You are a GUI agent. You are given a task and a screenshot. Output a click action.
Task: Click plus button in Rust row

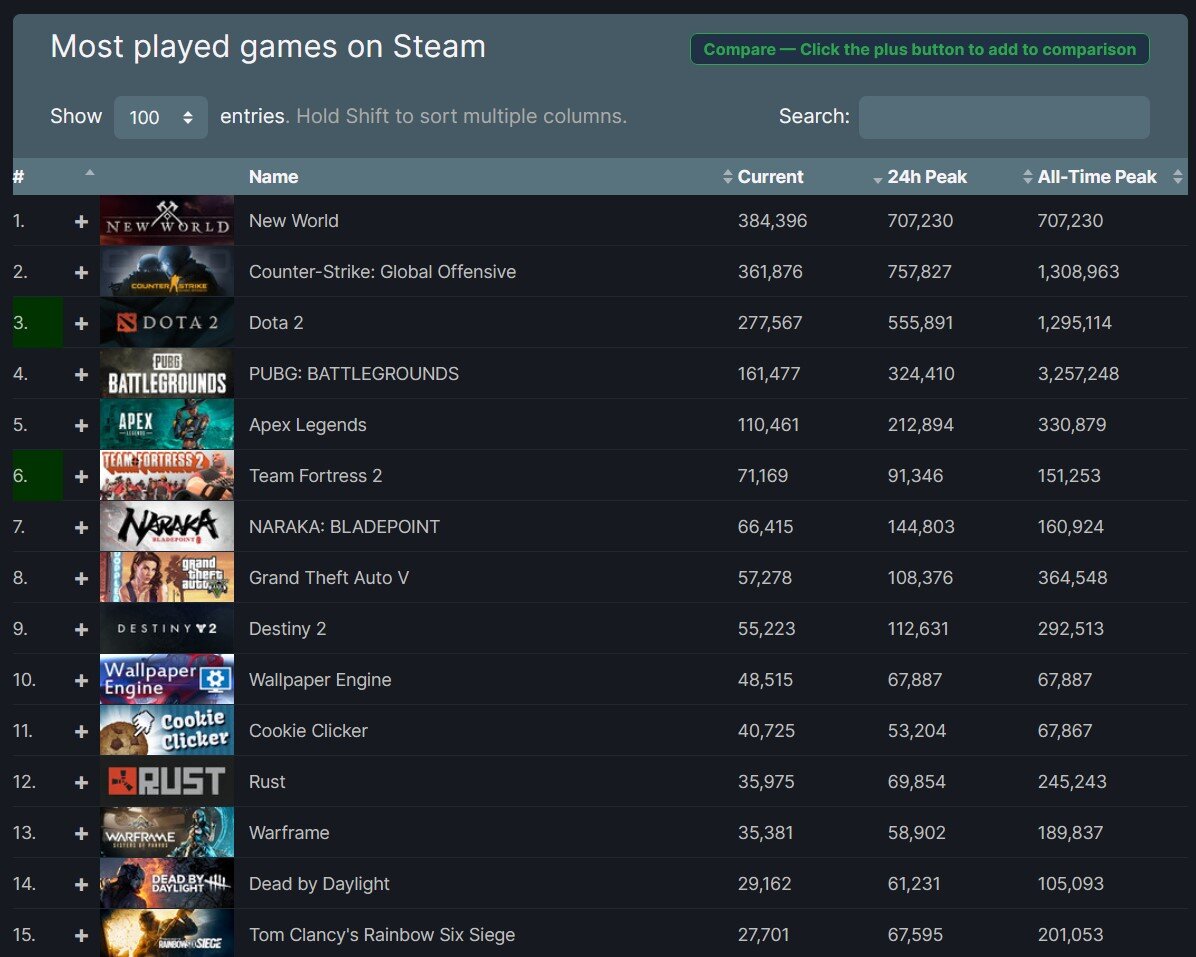pyautogui.click(x=82, y=783)
